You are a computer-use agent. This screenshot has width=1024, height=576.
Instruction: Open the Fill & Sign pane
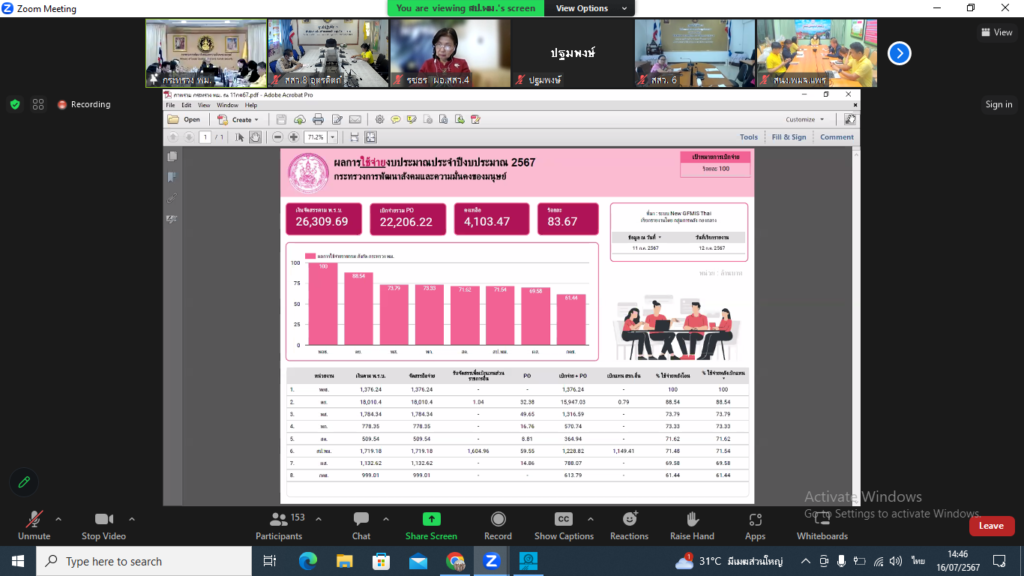point(789,137)
